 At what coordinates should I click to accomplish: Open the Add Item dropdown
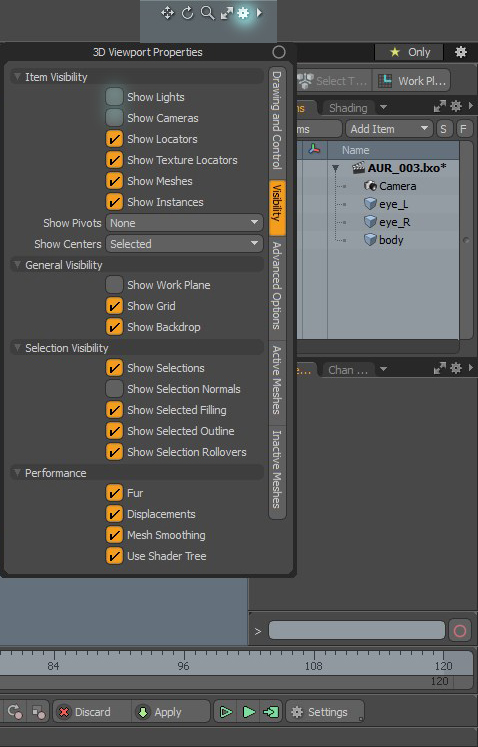click(x=389, y=129)
